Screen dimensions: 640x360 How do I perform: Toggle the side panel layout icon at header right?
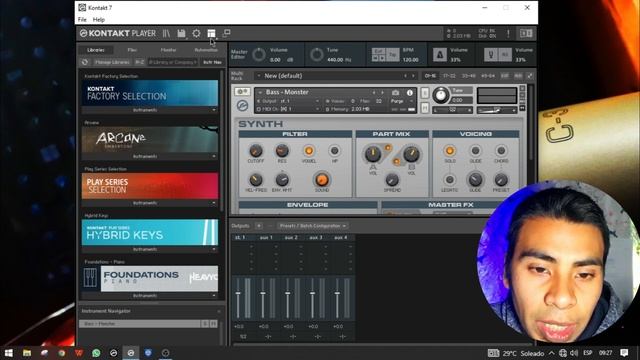(526, 33)
